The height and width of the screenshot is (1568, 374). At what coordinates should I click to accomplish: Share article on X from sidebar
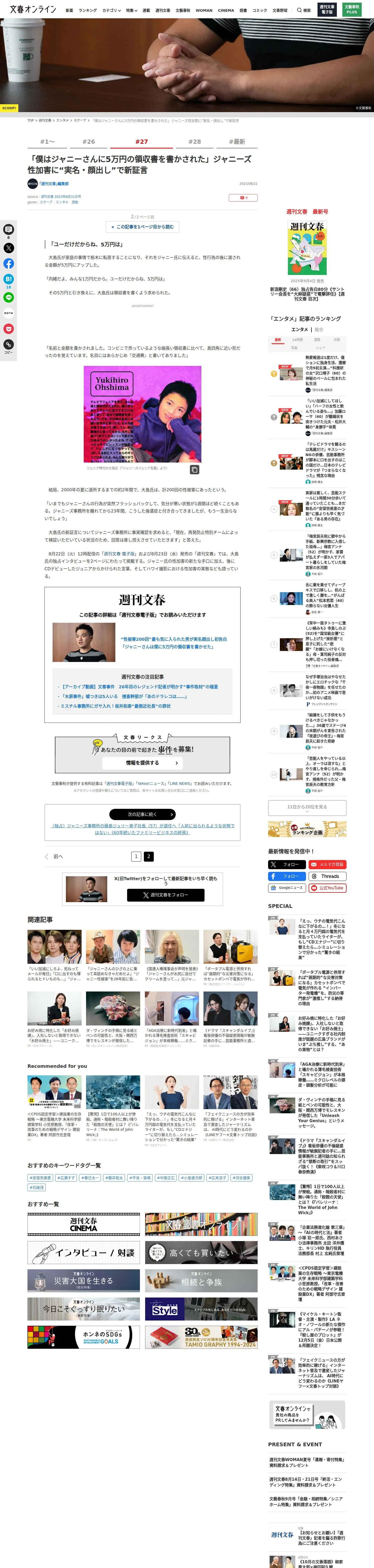coord(9,248)
